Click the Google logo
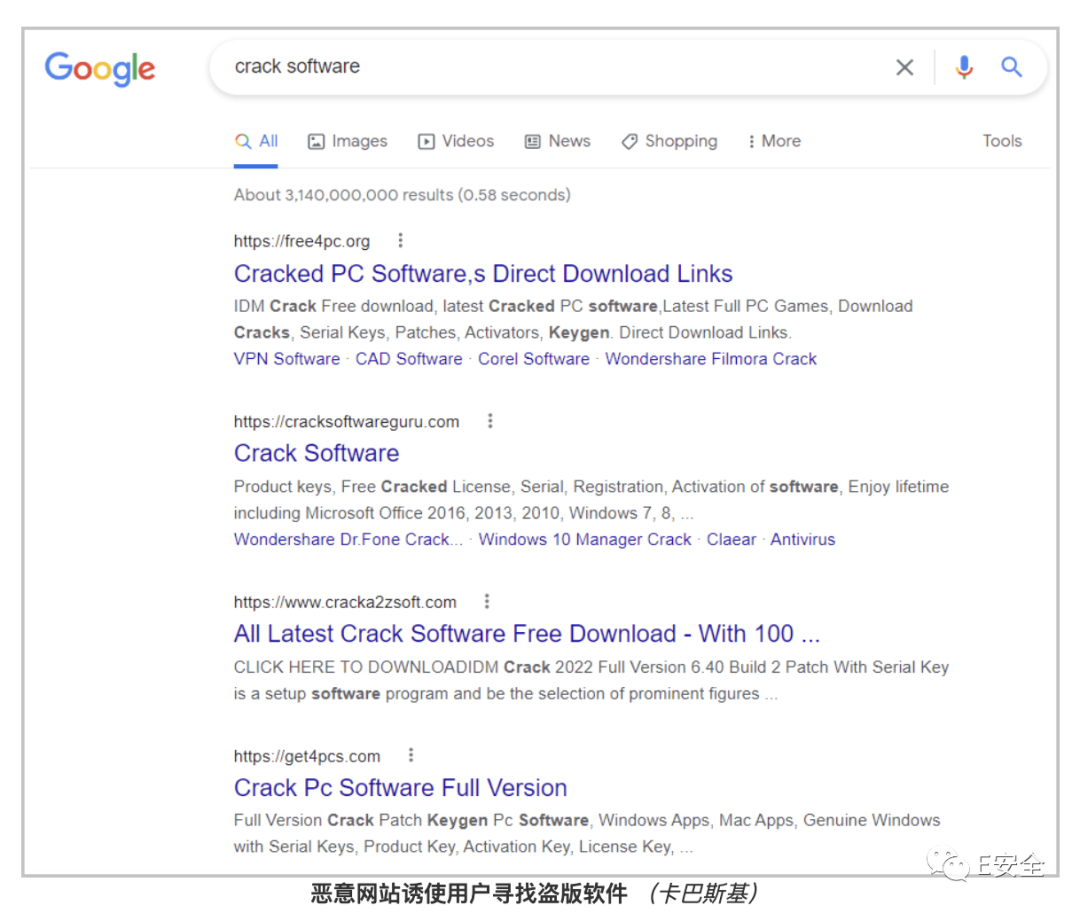Viewport: 1080px width, 913px height. pos(100,68)
